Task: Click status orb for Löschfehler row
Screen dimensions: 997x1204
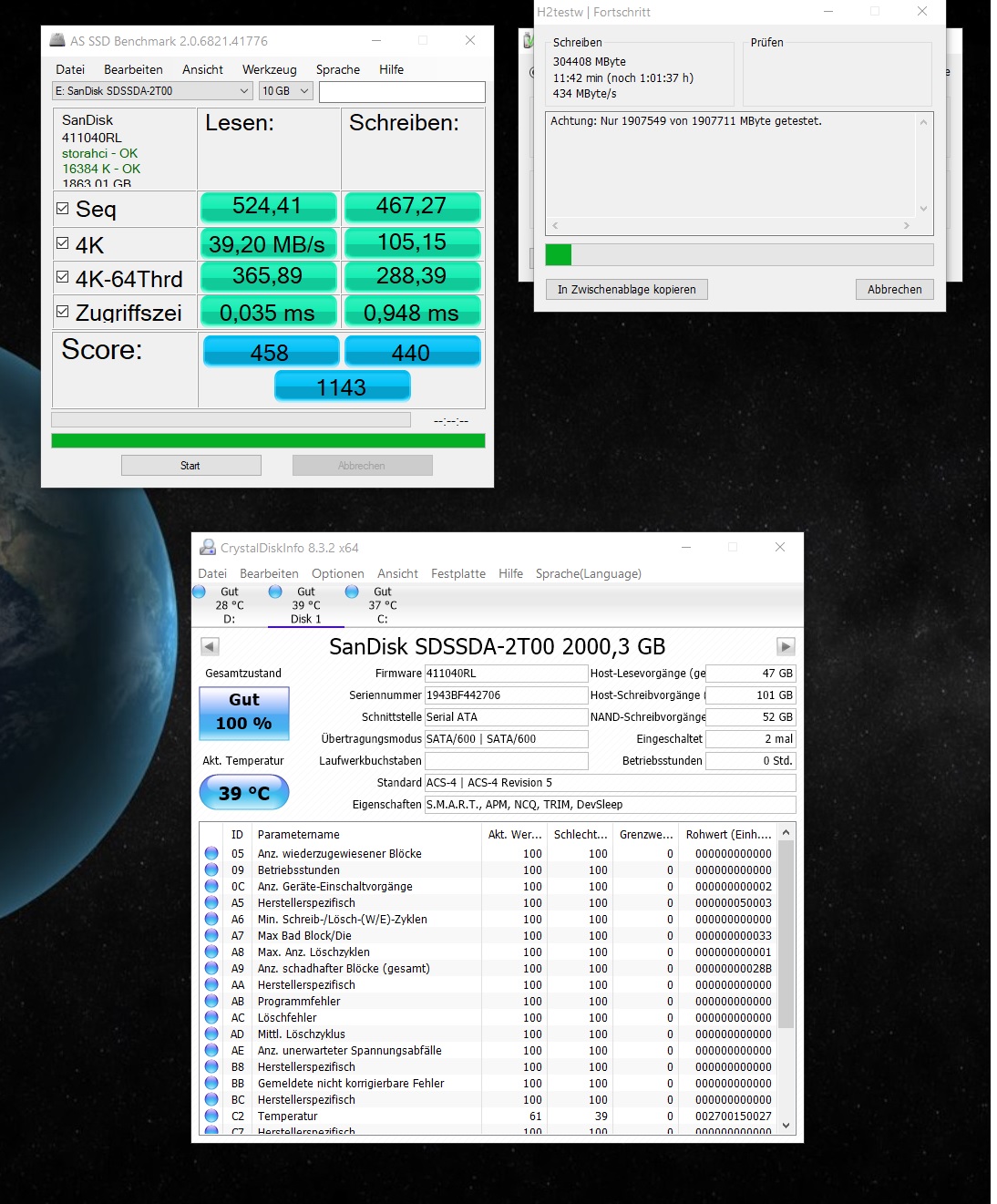Action: click(x=211, y=1017)
